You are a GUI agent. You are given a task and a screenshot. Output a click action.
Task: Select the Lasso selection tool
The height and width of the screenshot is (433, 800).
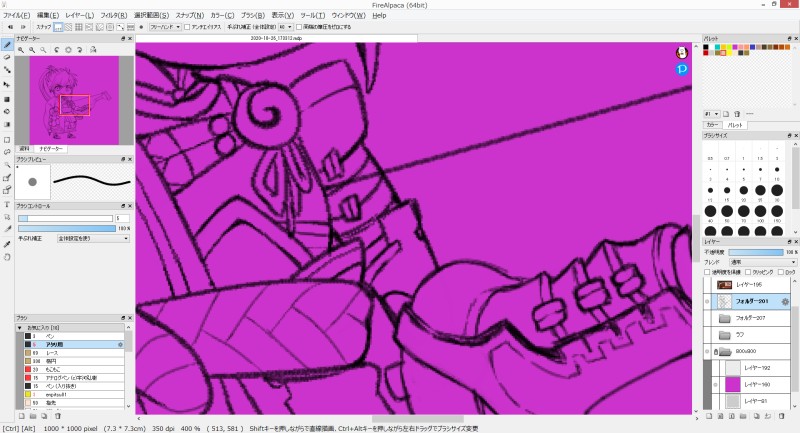click(x=7, y=152)
